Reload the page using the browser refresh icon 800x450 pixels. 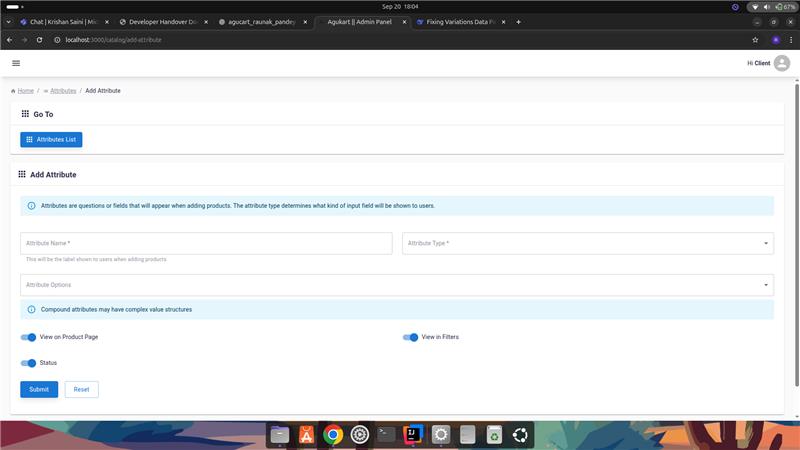(x=40, y=40)
